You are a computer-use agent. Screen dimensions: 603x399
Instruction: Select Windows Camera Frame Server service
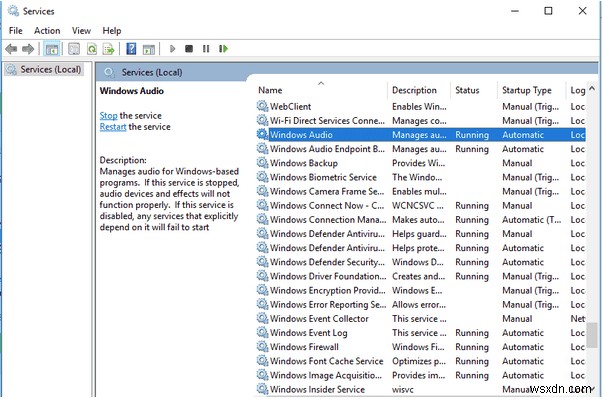pos(421,191)
